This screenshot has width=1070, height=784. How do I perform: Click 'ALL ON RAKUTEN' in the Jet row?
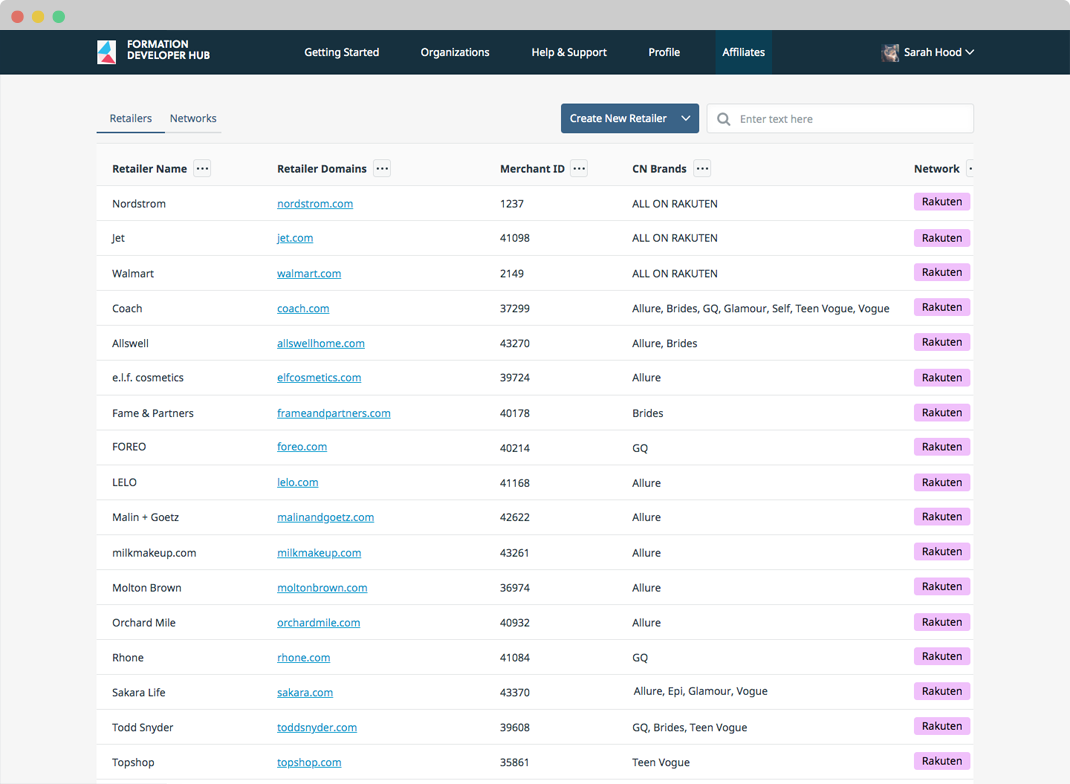(674, 237)
